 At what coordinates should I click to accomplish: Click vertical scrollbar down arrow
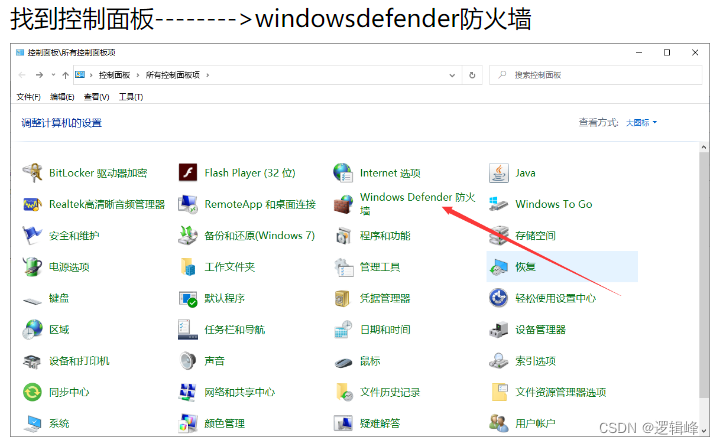pos(704,430)
